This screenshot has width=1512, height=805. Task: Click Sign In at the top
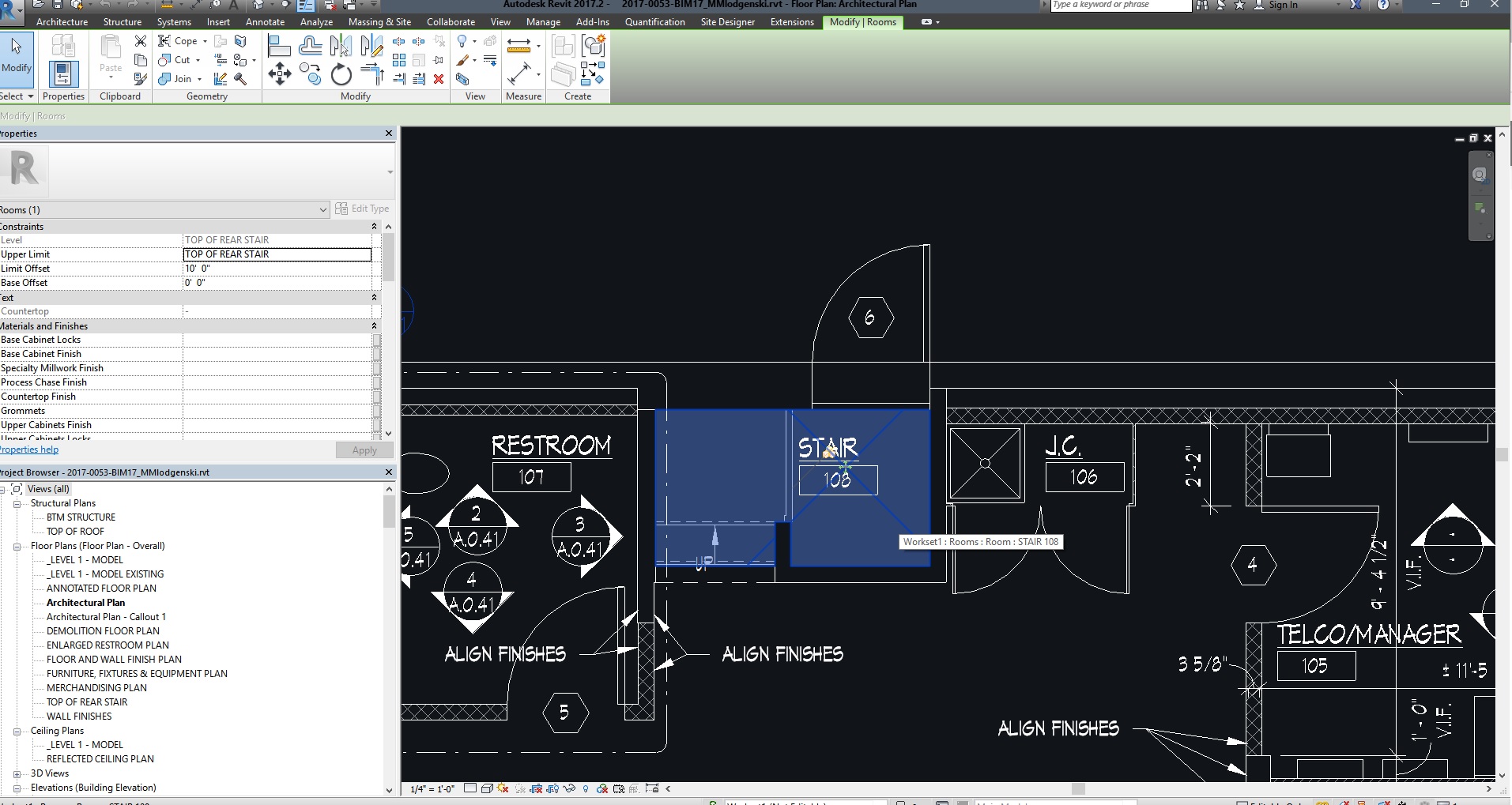click(1283, 5)
